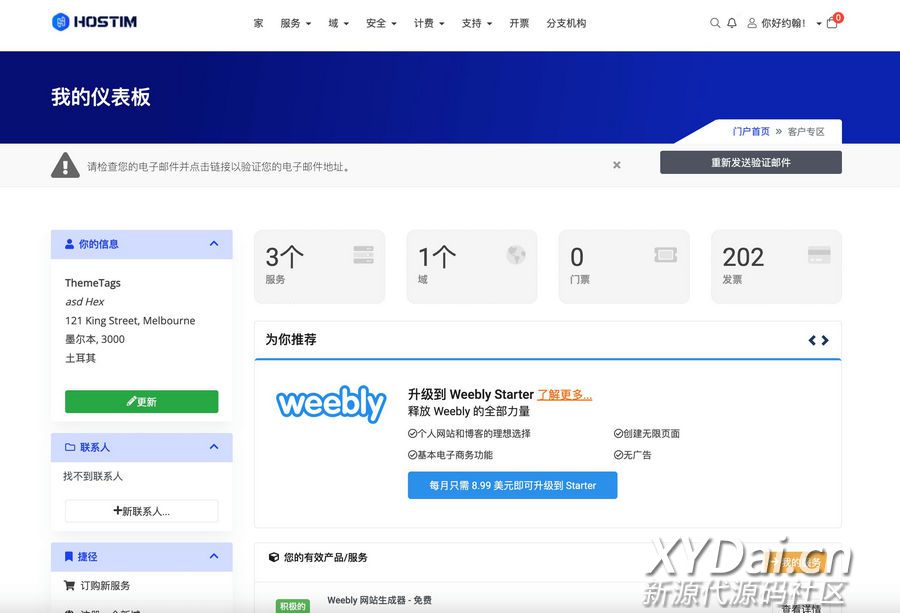Screen dimensions: 900x613
Task: Click the HOSTIM logo
Action: click(x=95, y=22)
